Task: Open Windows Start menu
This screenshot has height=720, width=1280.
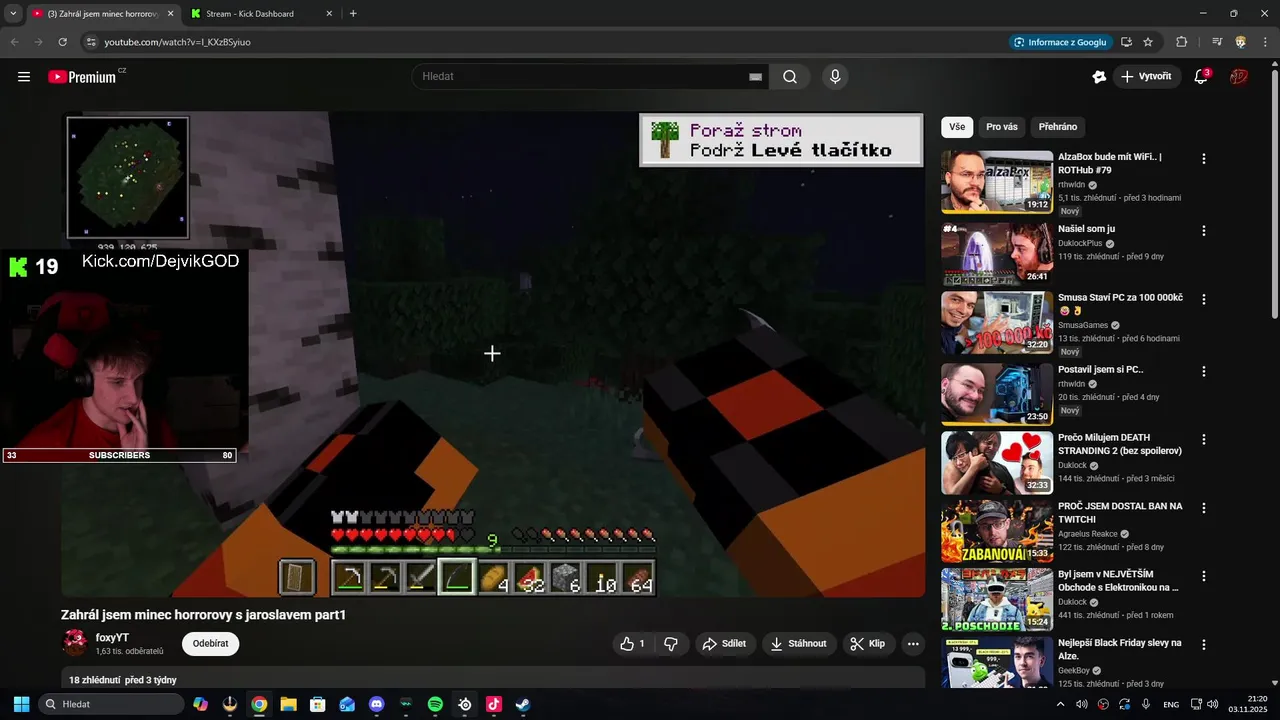Action: click(21, 704)
